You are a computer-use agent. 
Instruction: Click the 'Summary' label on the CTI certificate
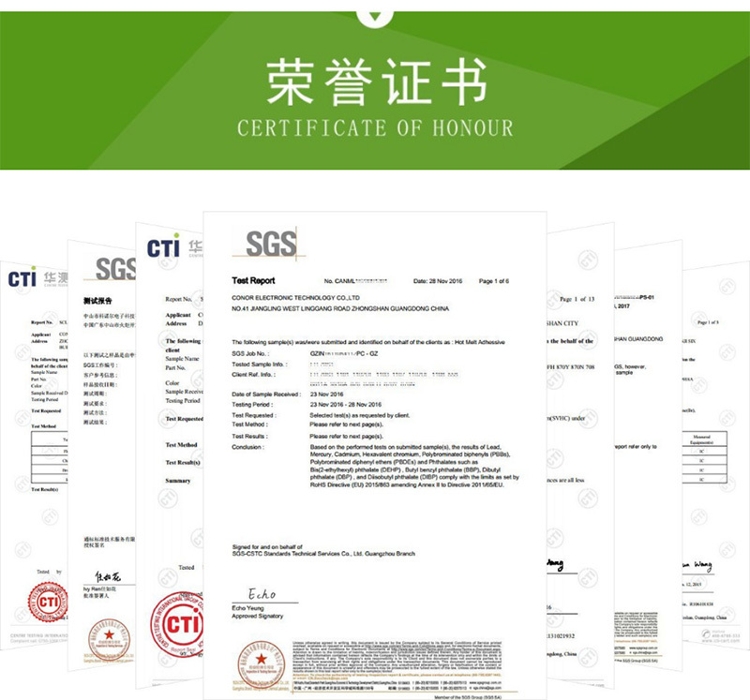(x=178, y=480)
